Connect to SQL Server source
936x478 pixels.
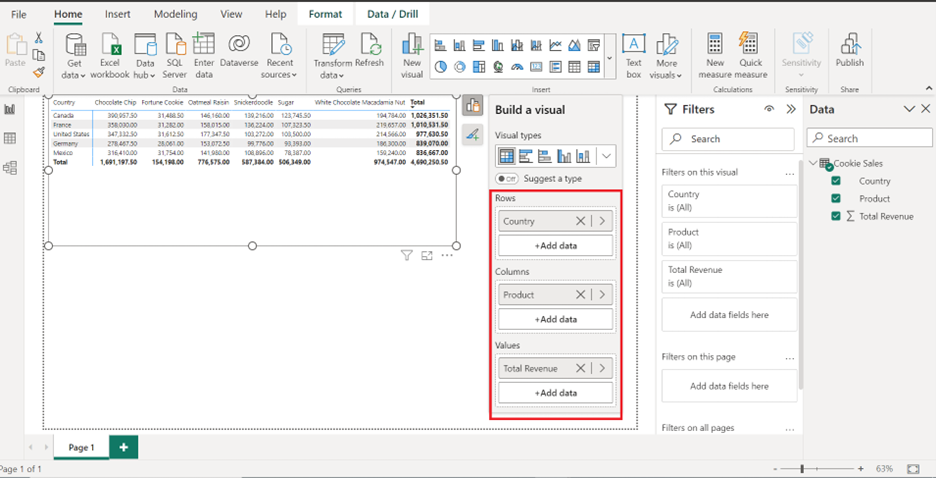pos(175,56)
